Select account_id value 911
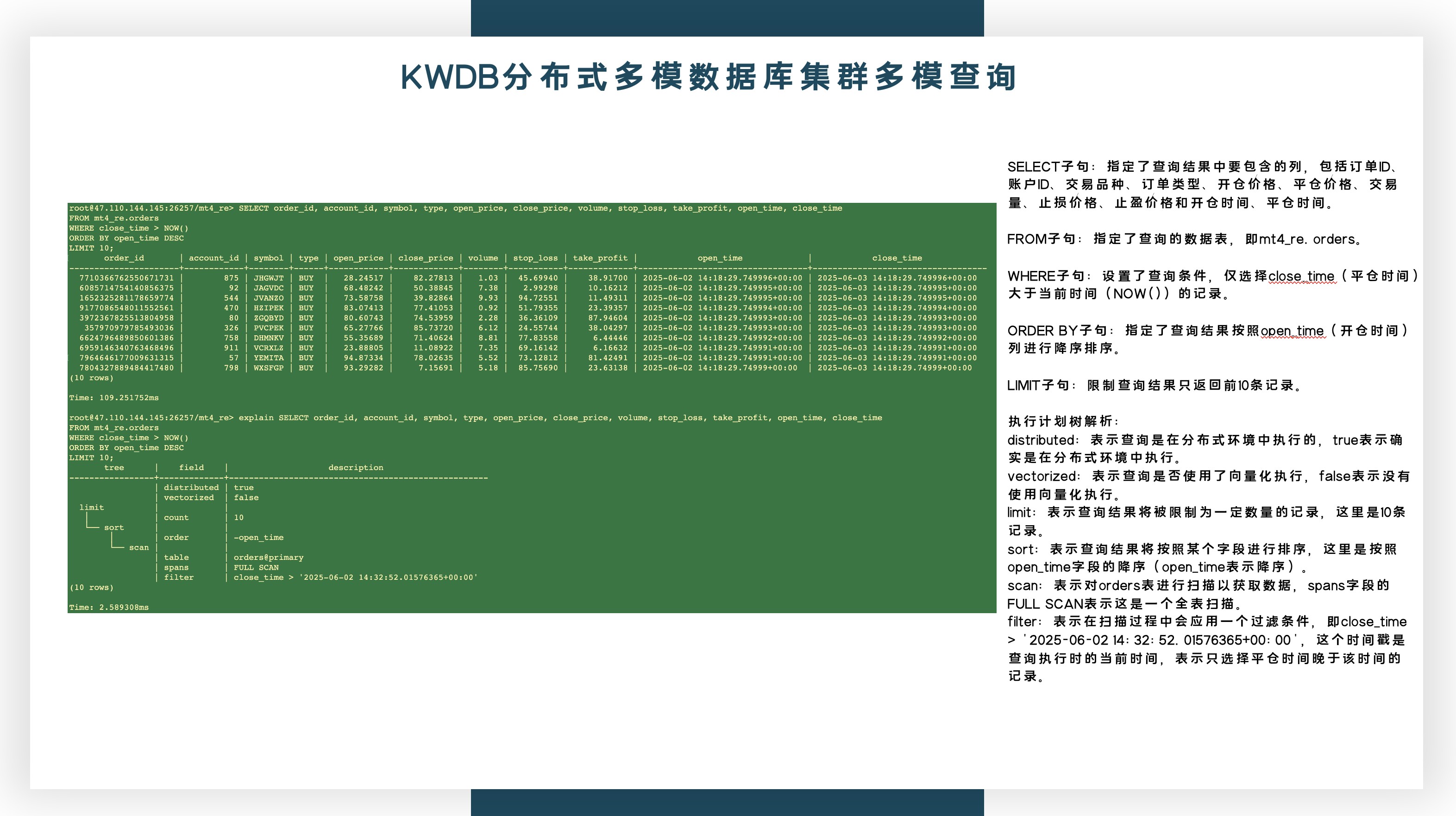 coord(231,348)
